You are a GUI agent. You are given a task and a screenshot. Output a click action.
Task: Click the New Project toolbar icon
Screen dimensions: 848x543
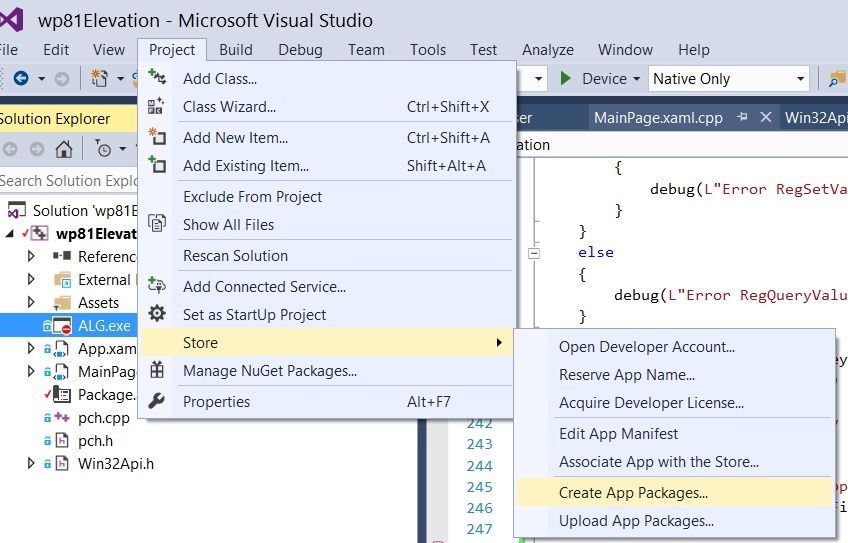tap(99, 78)
